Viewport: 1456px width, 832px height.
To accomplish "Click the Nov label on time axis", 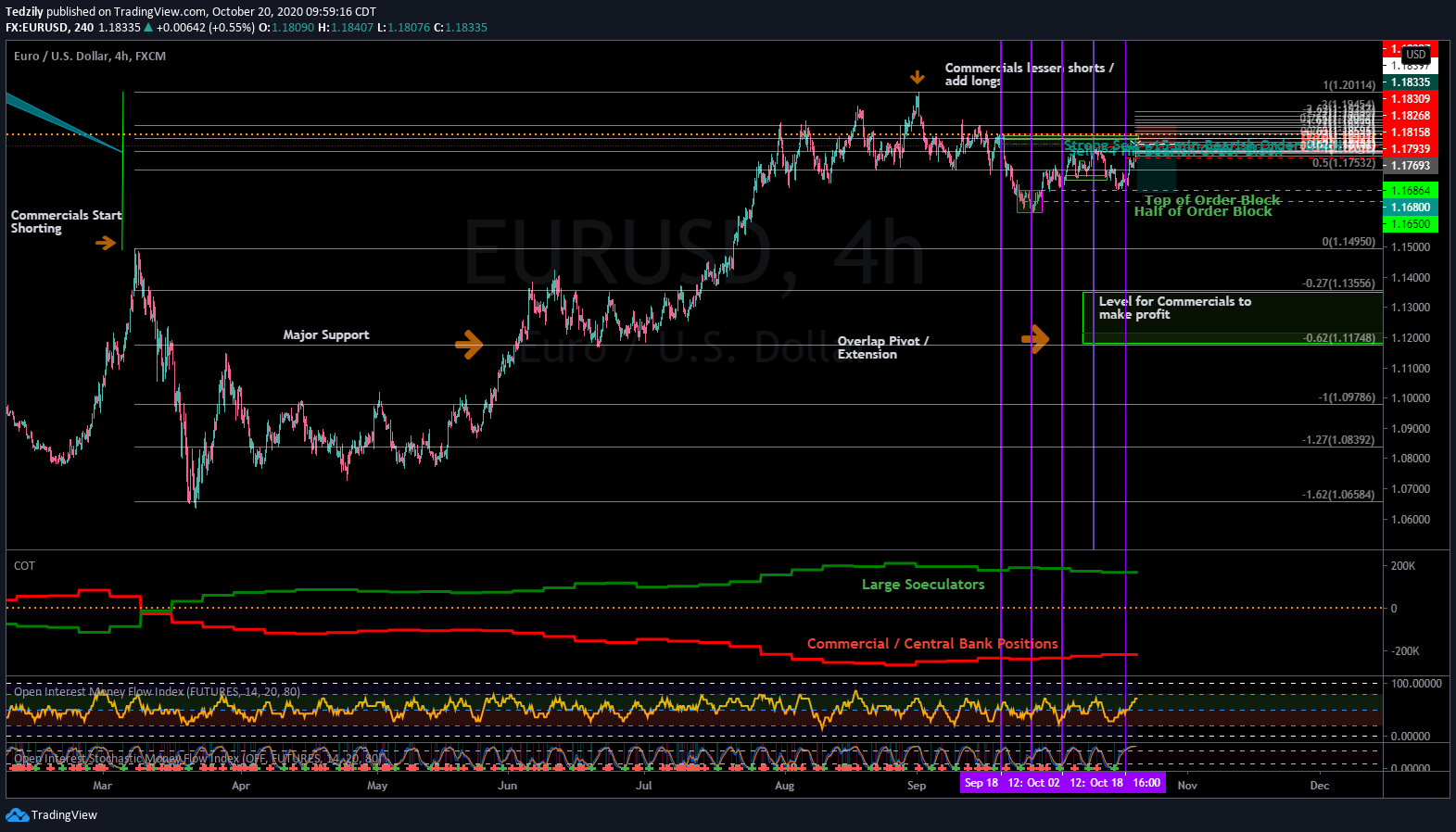I will tap(1187, 786).
